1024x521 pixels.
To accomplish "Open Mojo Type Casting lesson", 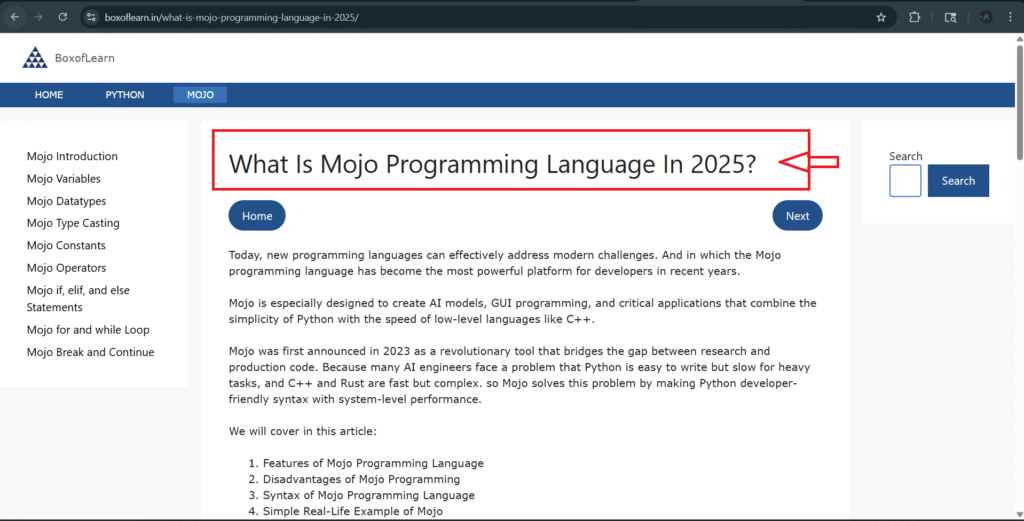I will (x=73, y=223).
